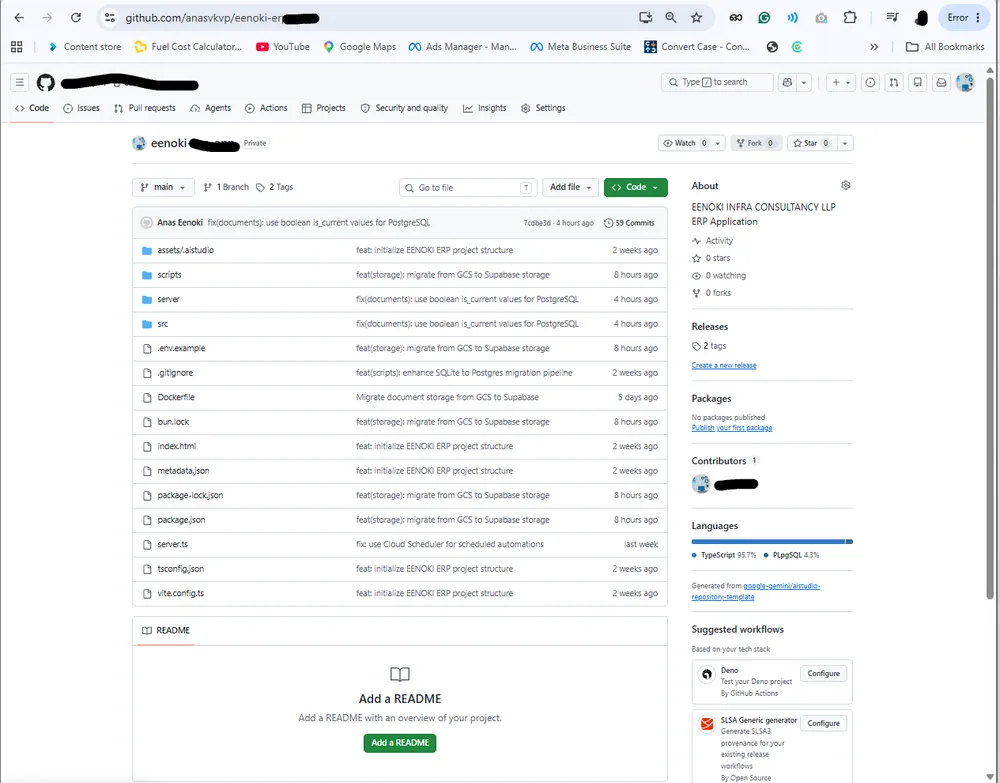Click the Fork button

point(756,143)
